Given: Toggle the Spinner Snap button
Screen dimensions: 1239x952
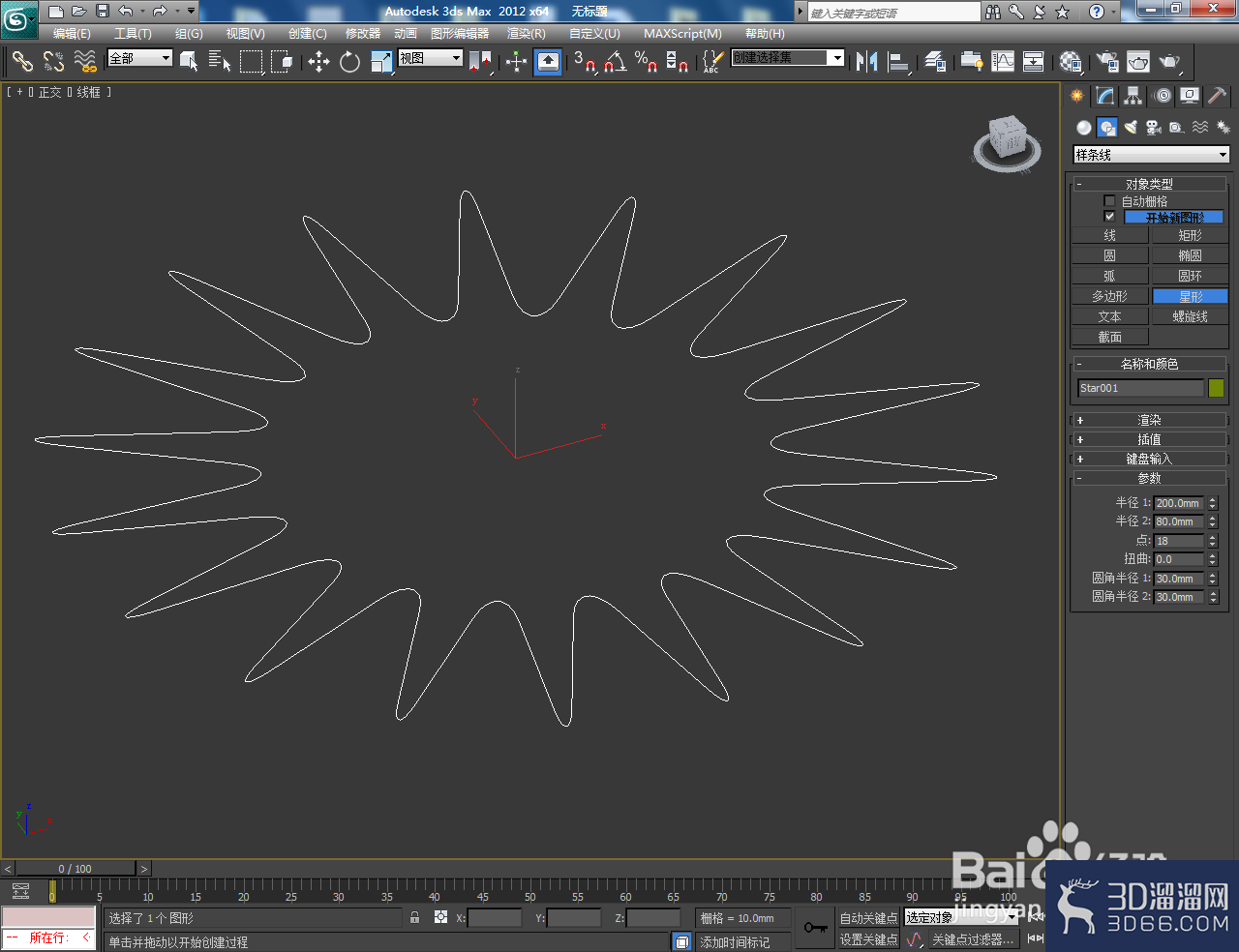Looking at the screenshot, I should point(677,62).
